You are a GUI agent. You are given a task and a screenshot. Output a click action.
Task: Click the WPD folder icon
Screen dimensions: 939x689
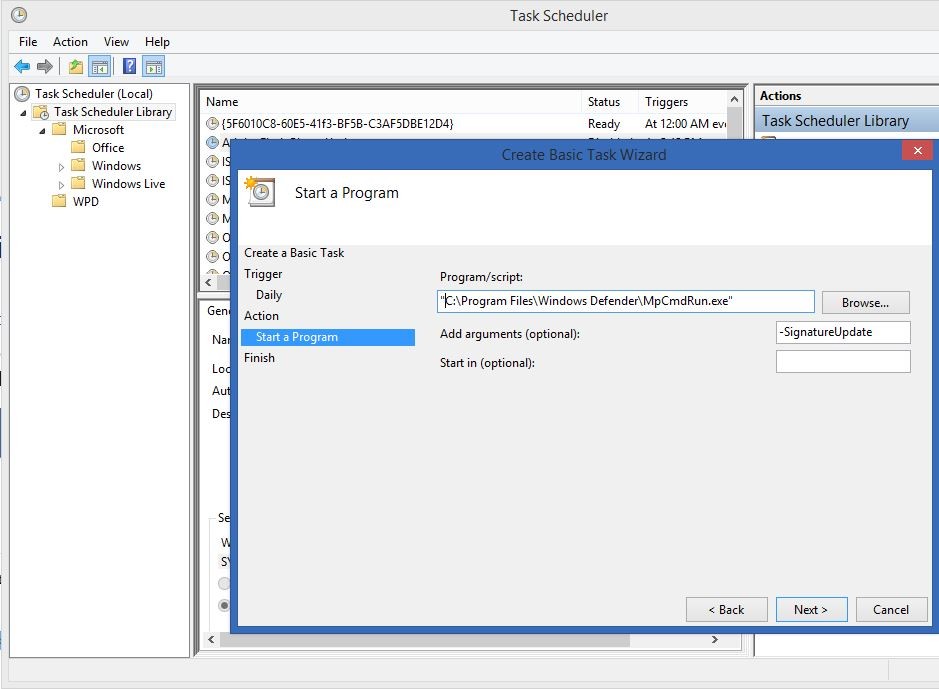tap(59, 202)
